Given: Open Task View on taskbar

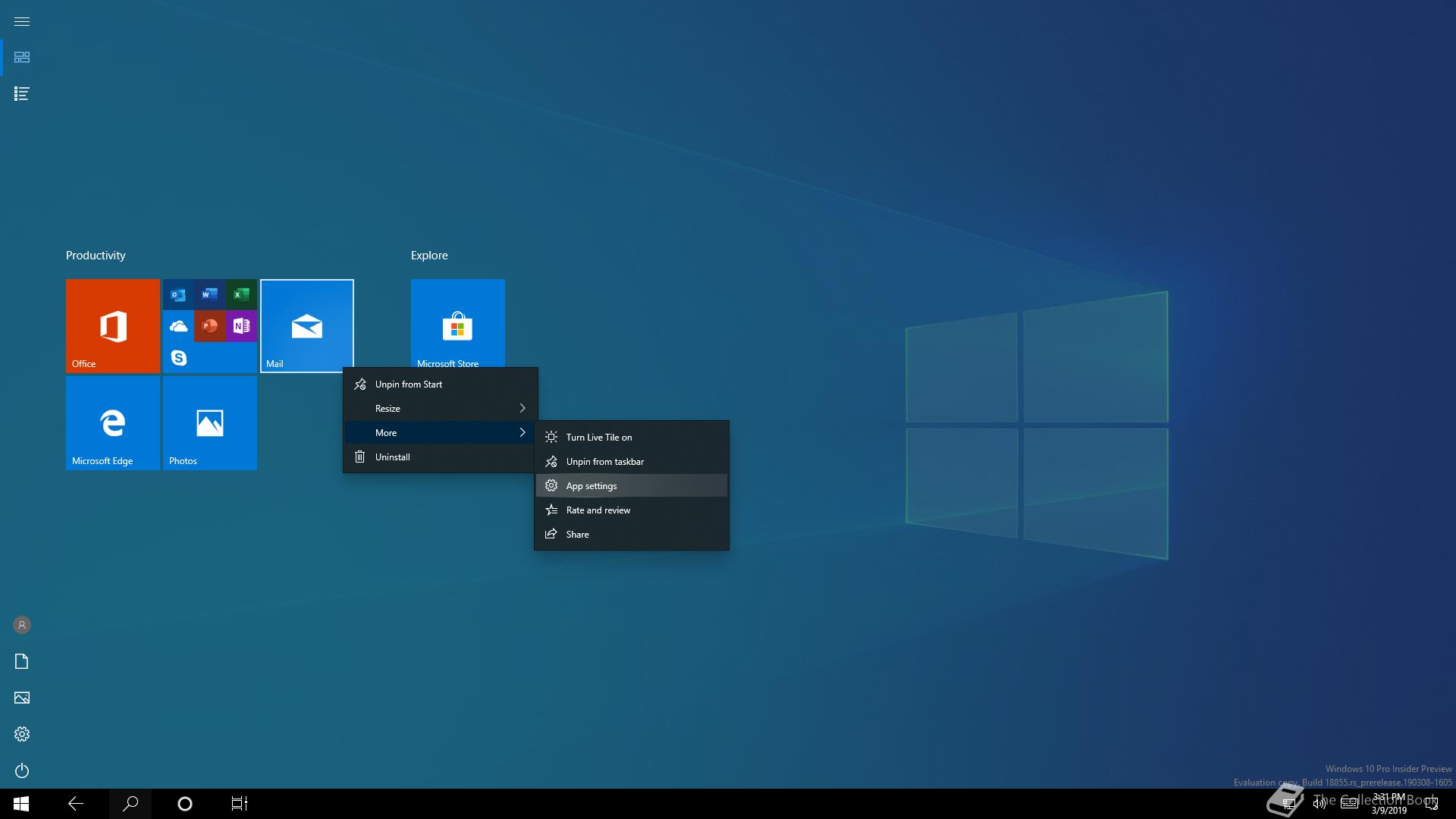Looking at the screenshot, I should 240,804.
